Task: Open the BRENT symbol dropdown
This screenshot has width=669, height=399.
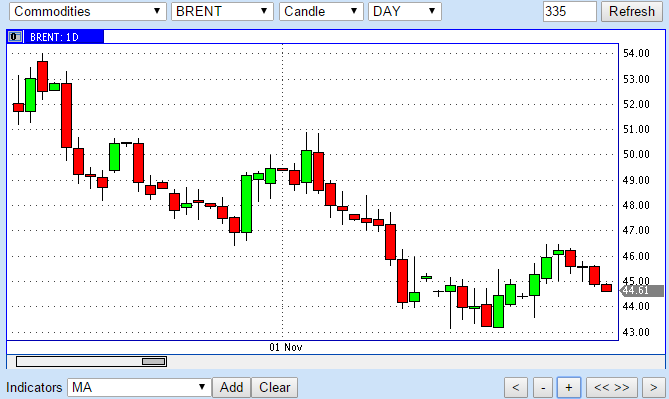Action: click(x=222, y=12)
